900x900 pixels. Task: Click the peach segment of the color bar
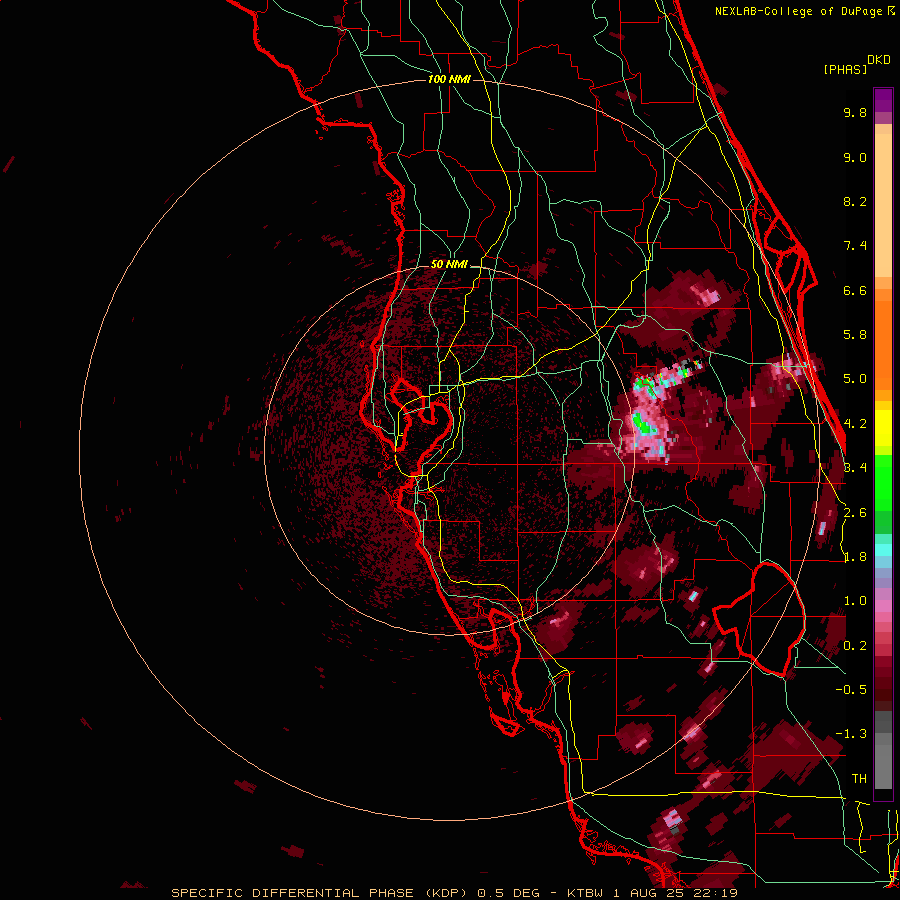(883, 201)
